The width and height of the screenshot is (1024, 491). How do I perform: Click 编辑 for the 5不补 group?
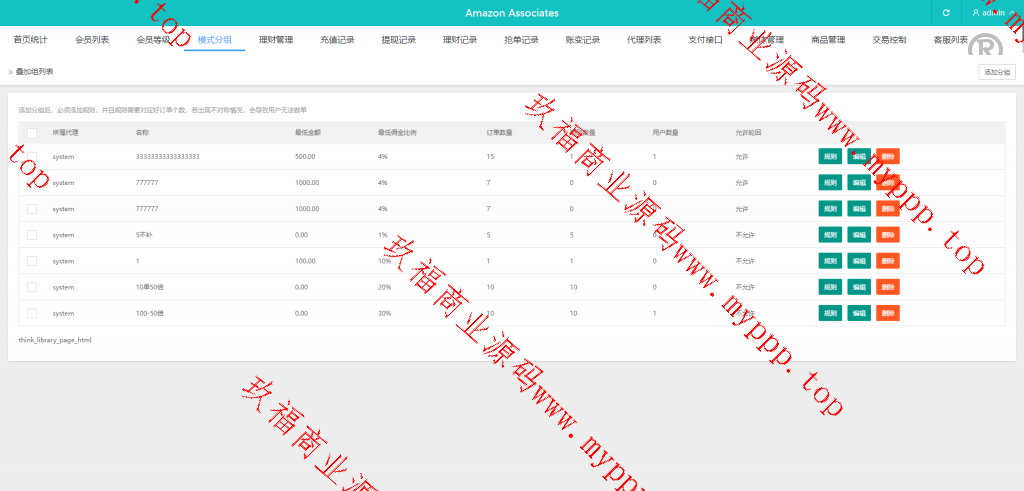859,235
